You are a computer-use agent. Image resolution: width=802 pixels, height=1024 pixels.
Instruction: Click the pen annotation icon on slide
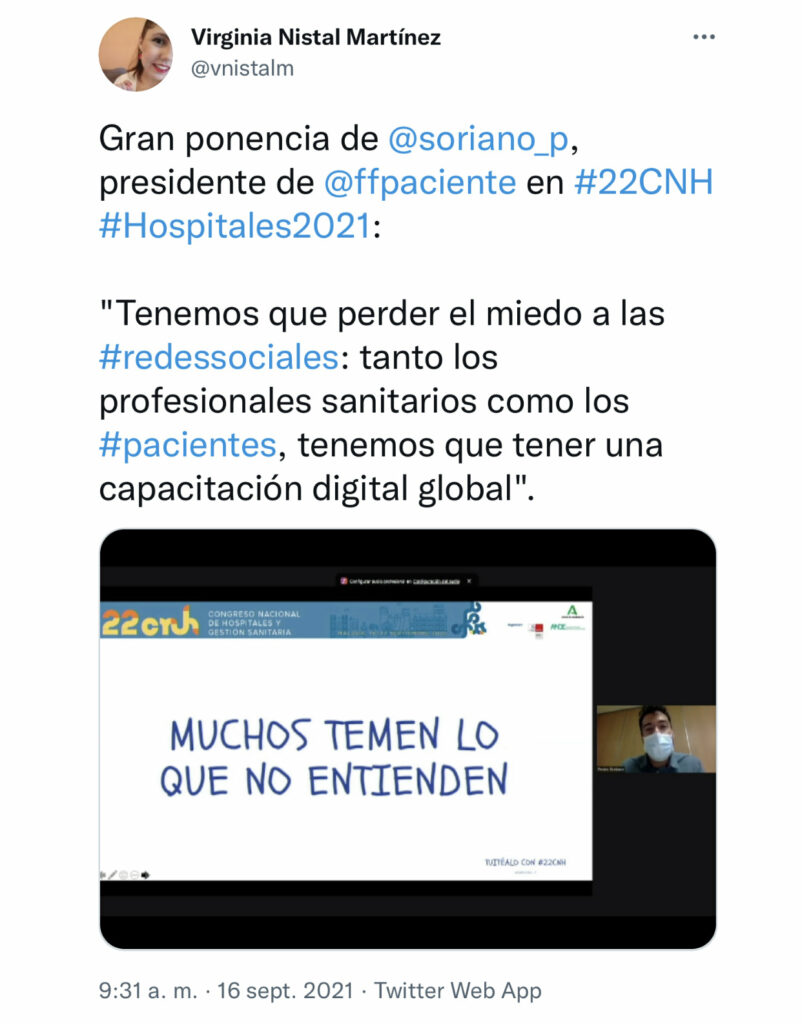pos(112,874)
